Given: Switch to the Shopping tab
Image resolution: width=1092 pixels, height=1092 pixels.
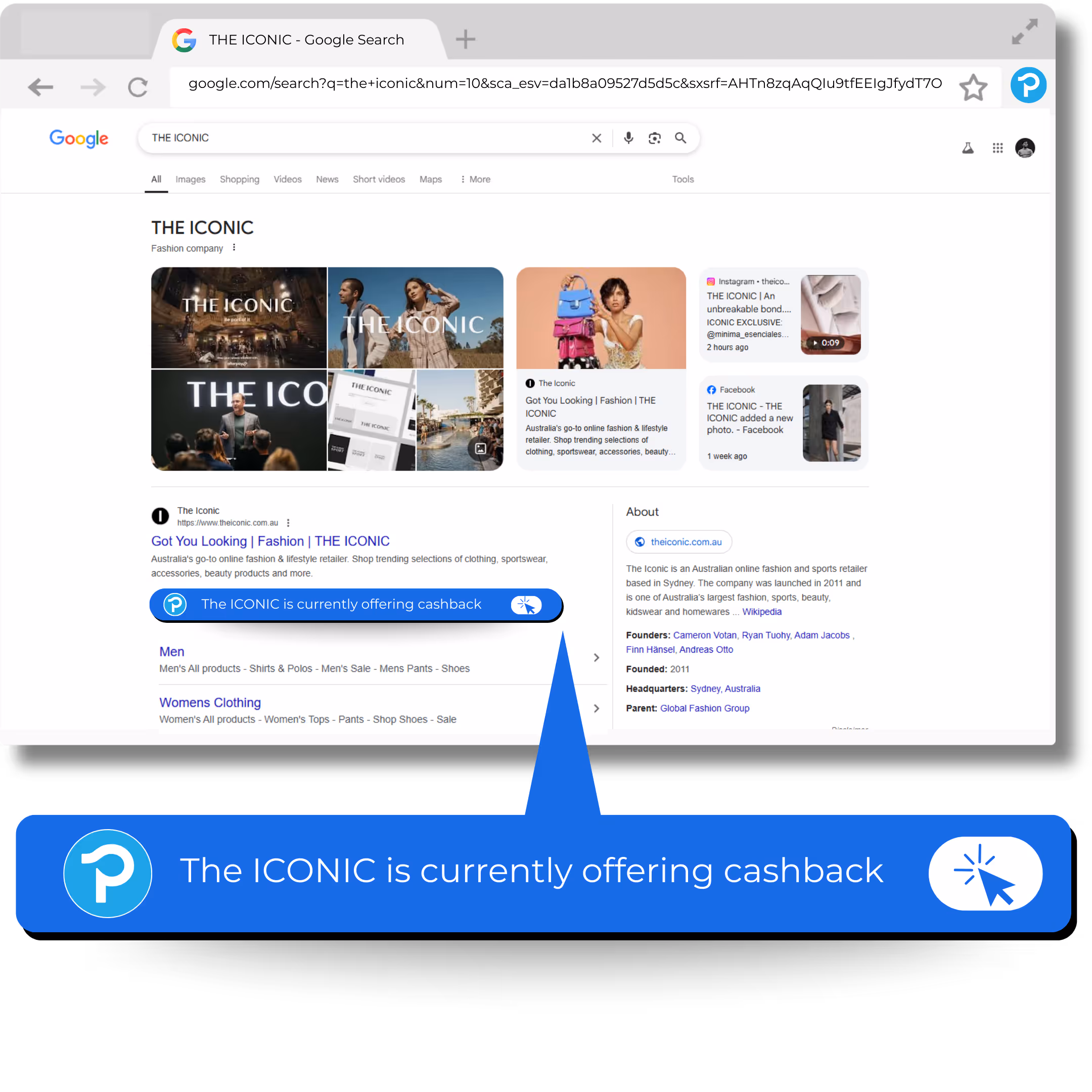Looking at the screenshot, I should click(x=240, y=179).
